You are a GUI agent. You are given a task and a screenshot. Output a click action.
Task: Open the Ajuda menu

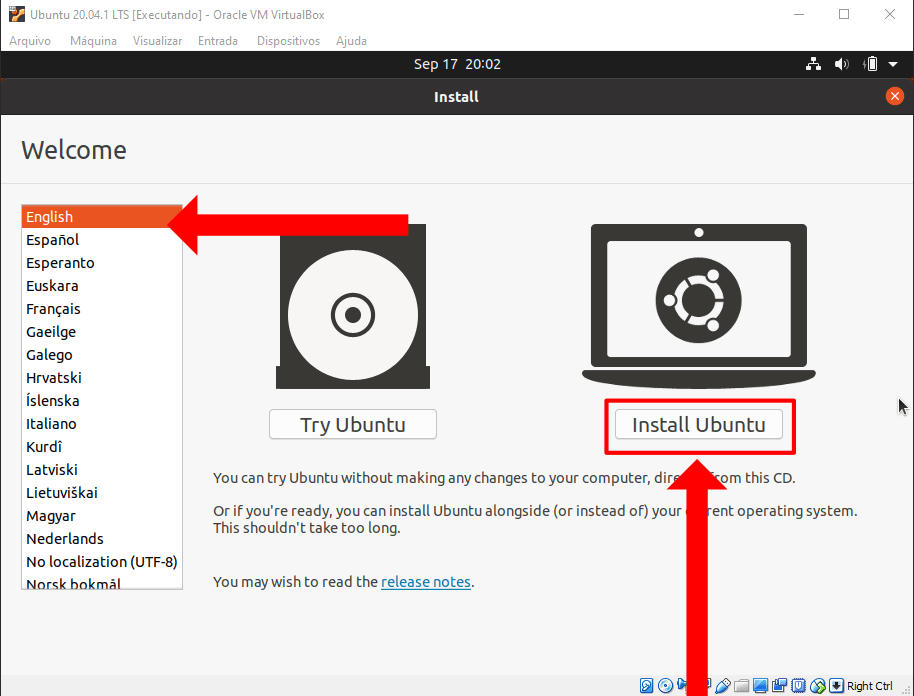coord(351,41)
